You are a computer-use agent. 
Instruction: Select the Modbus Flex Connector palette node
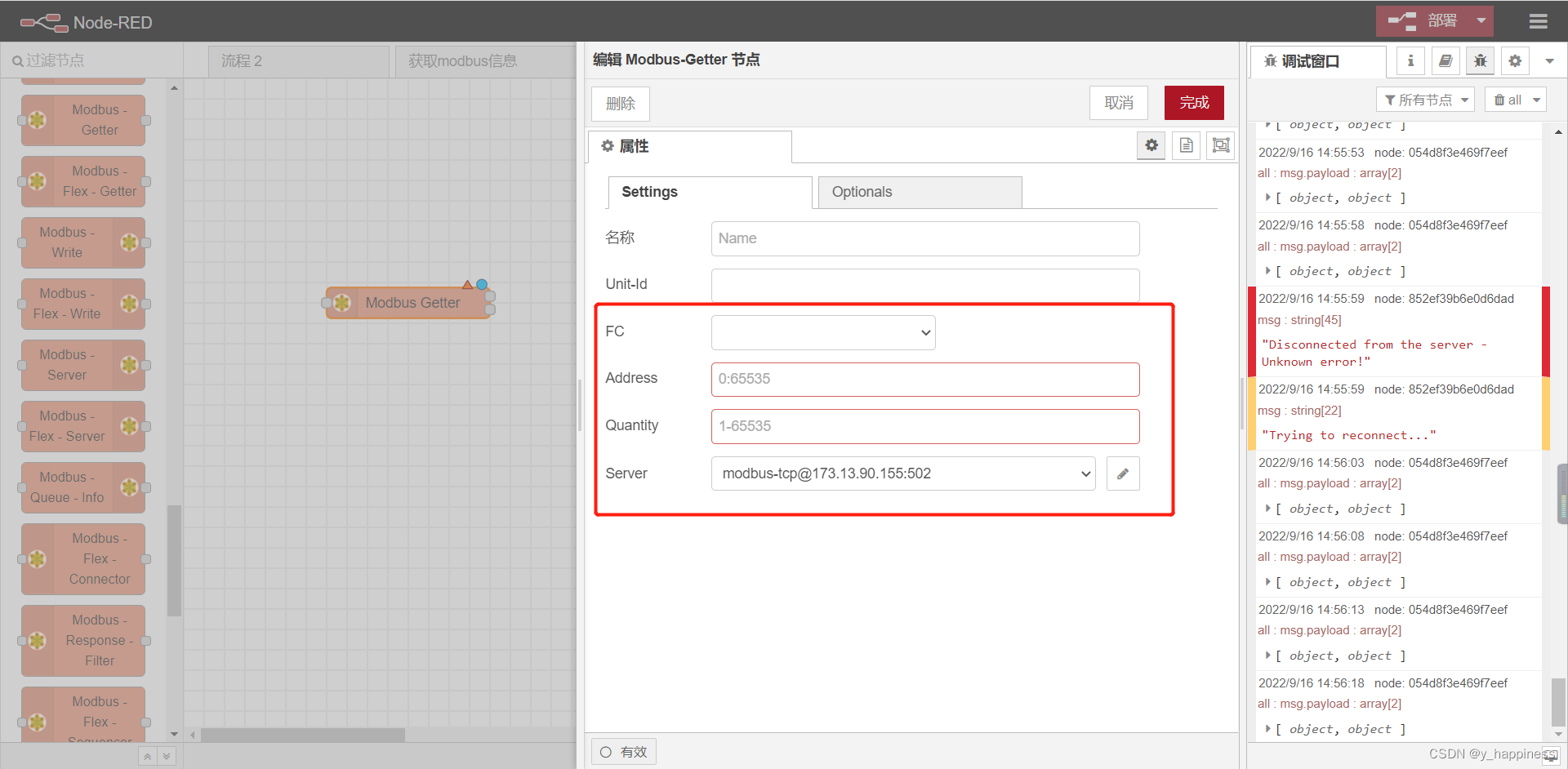coord(83,559)
